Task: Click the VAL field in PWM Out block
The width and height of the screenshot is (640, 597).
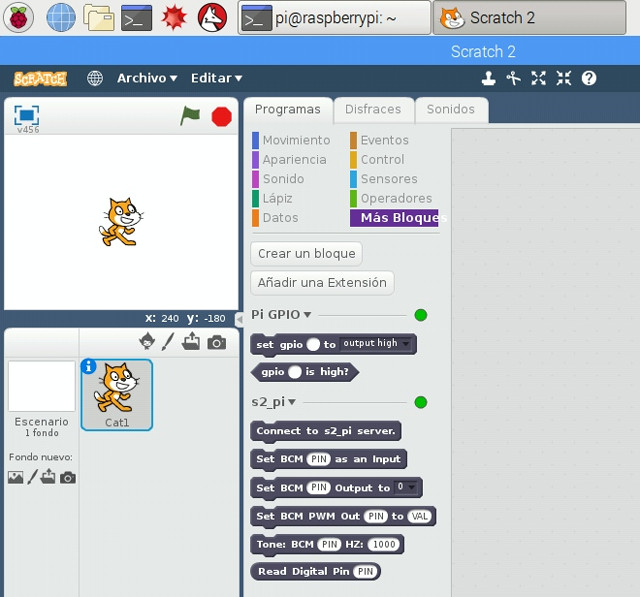Action: pos(420,516)
